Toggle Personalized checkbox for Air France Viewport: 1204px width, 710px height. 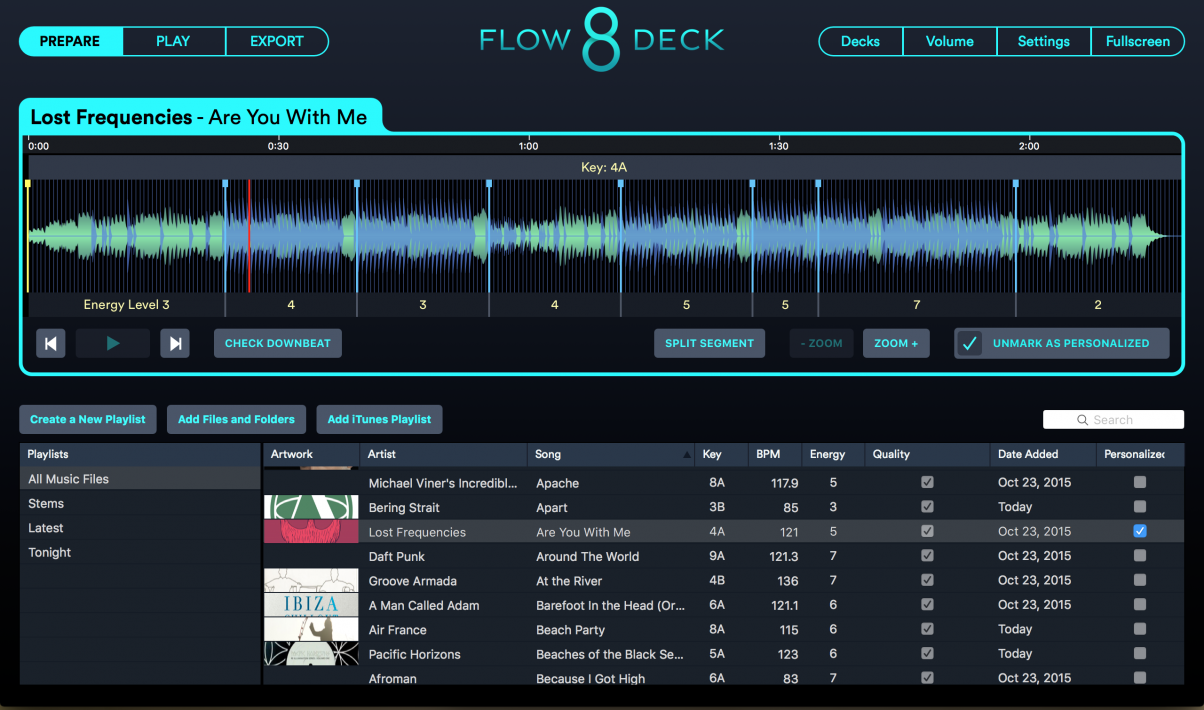(x=1140, y=629)
